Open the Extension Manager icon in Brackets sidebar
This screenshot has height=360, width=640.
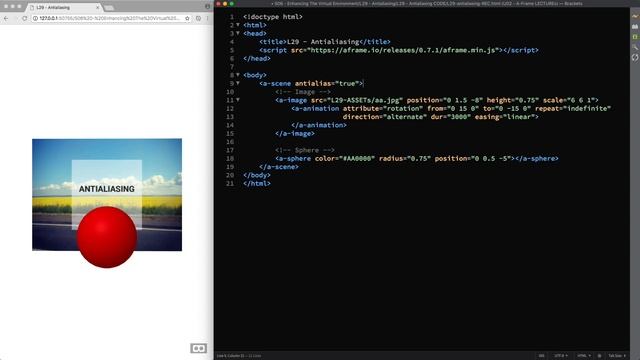click(x=635, y=27)
